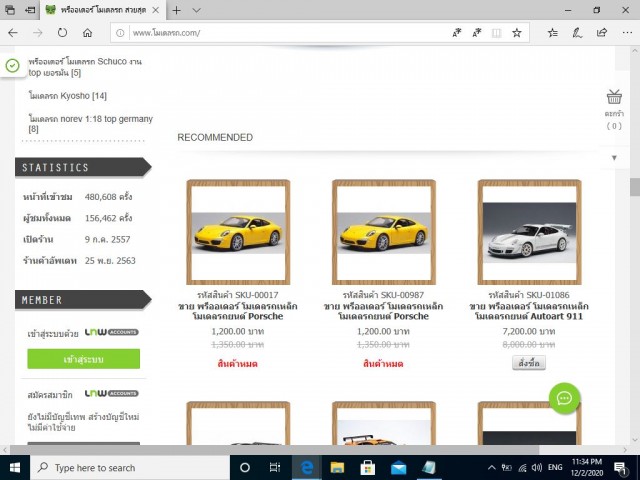Image resolution: width=640 pixels, height=480 pixels.
Task: Open the volume control icon
Action: [x=537, y=468]
